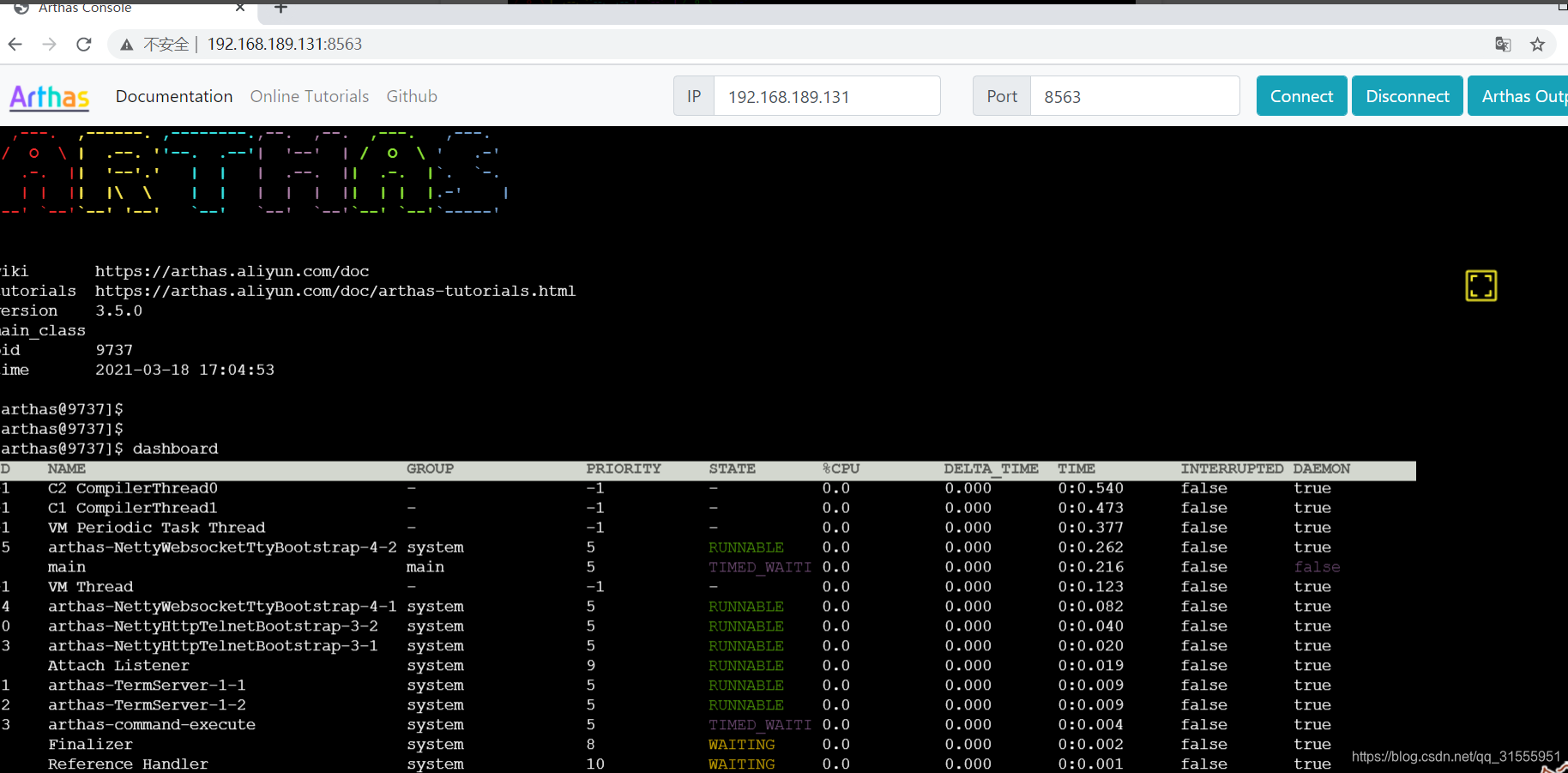Select the pid value 9737
The width and height of the screenshot is (1568, 773).
(x=114, y=350)
